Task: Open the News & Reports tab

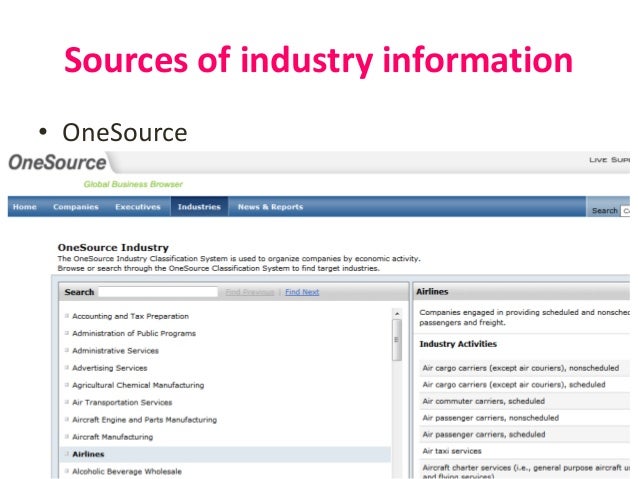Action: [270, 207]
